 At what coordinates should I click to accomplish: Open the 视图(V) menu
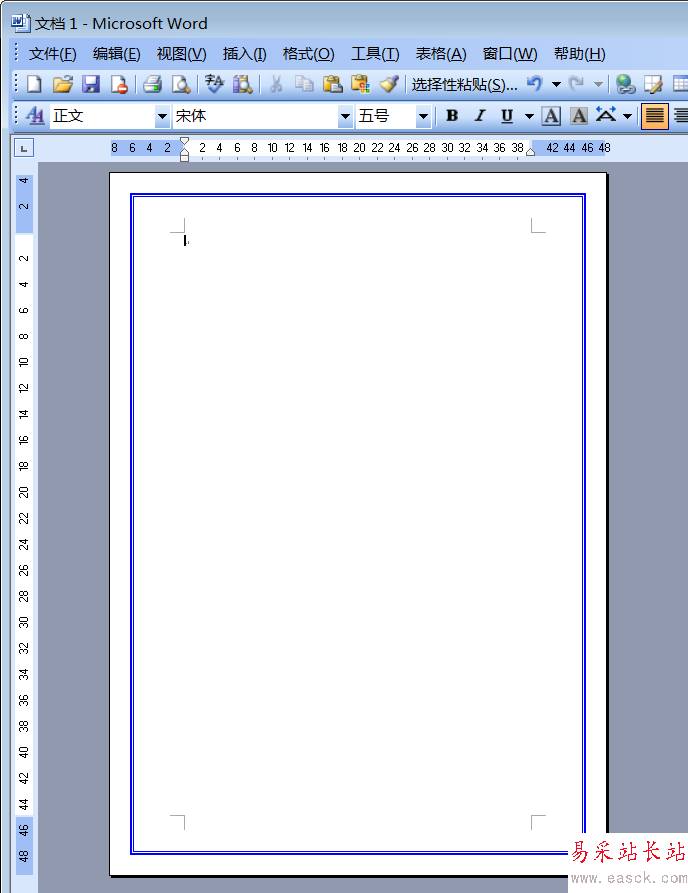[x=181, y=54]
